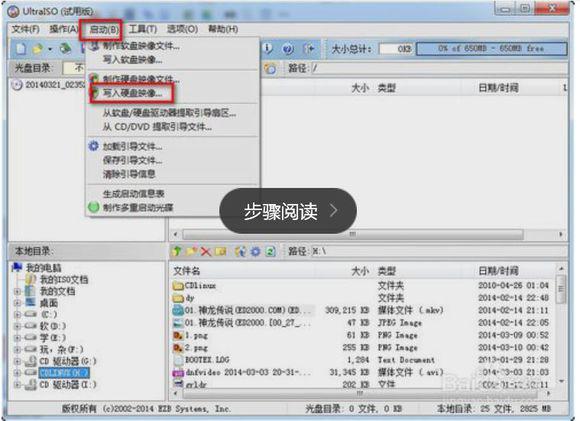Choose 保存引导文件... menu entry

click(x=132, y=160)
